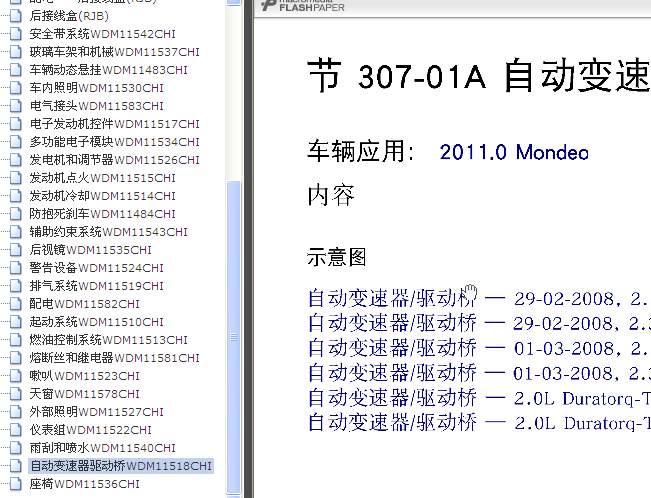Open second 自动变速器/驱动桥 01-03-2008 link

pyautogui.click(x=479, y=373)
